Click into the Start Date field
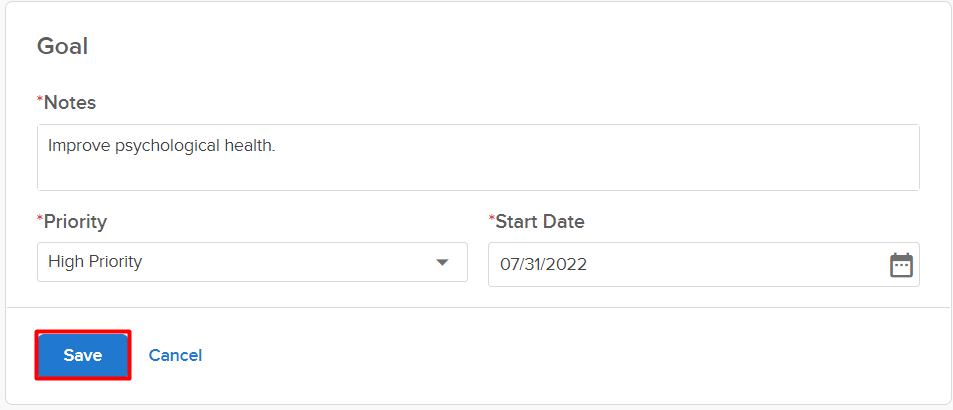Screen dimensions: 953x410 tap(680, 265)
